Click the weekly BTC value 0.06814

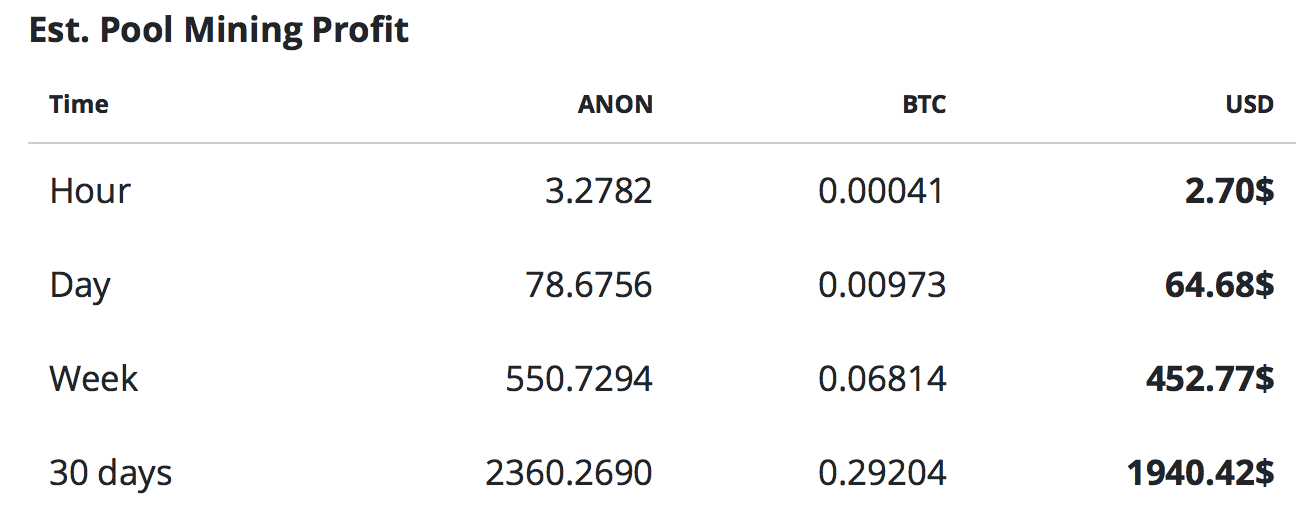(x=881, y=378)
